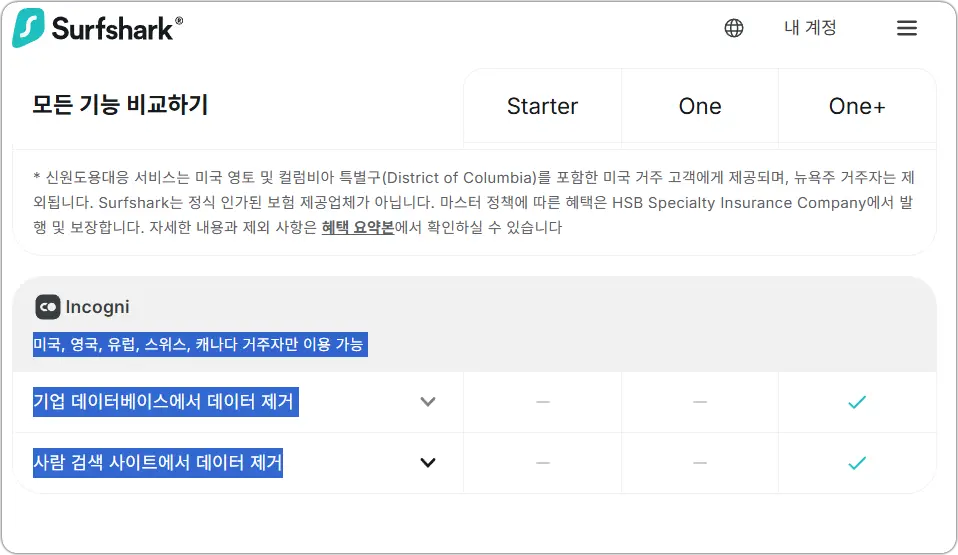The width and height of the screenshot is (958, 555).
Task: Open the 내 계정 account link
Action: 810,28
